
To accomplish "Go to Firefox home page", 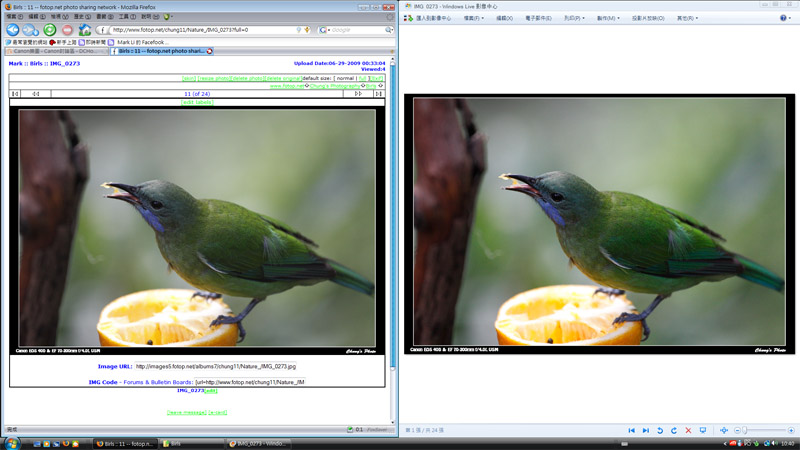I will 84,30.
